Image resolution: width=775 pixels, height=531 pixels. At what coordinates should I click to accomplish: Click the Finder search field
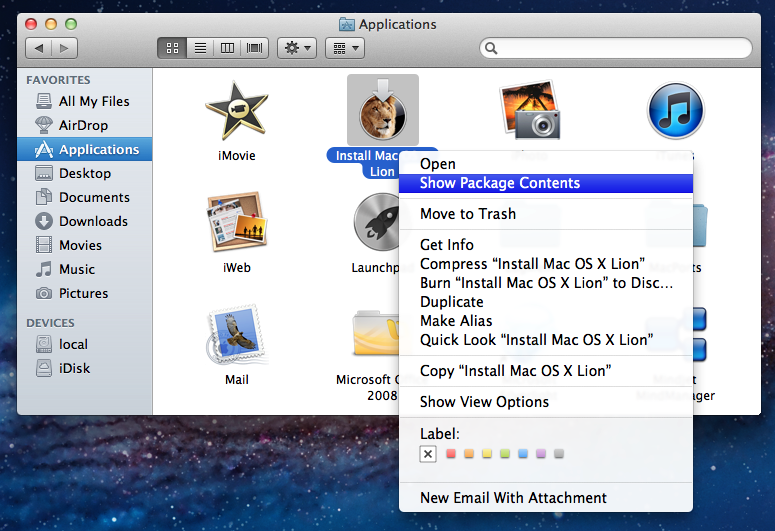tap(615, 48)
